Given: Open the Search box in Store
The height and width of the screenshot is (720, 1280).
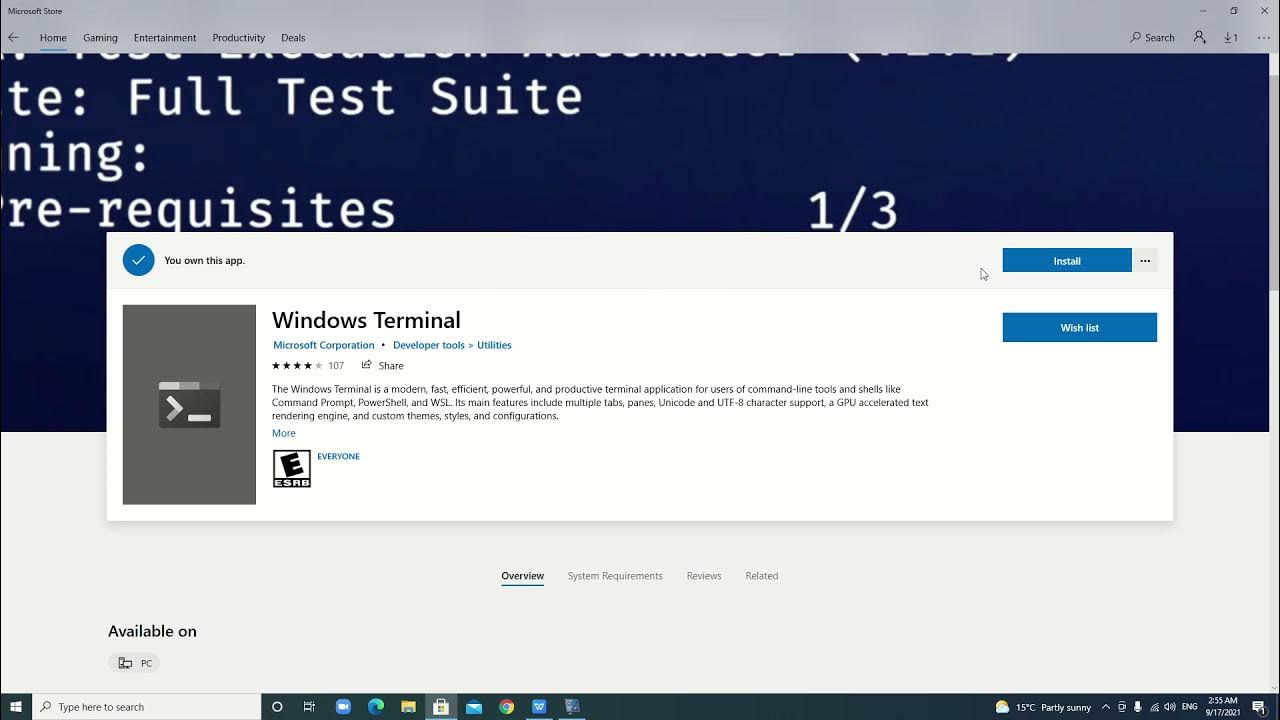Looking at the screenshot, I should 1153,38.
